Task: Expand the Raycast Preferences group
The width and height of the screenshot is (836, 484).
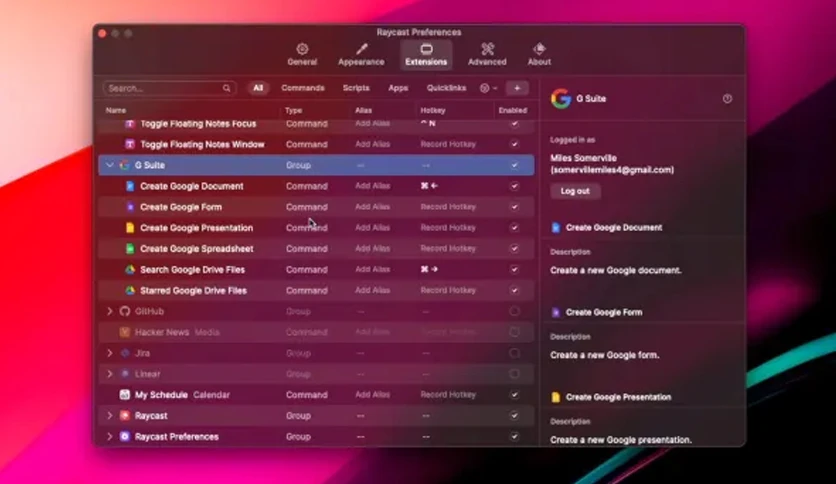Action: point(110,437)
